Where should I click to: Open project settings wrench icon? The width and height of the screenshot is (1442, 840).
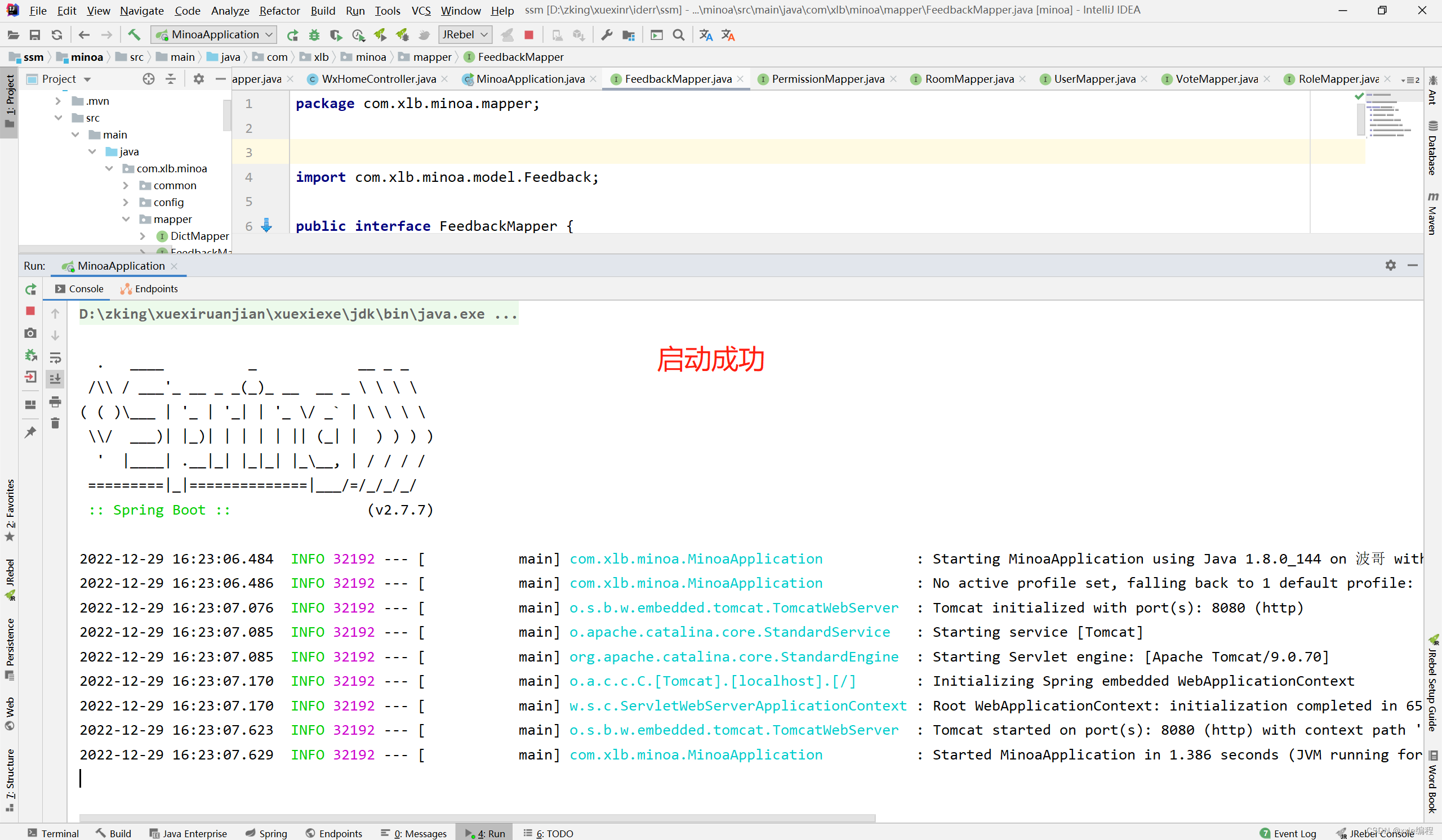click(607, 35)
